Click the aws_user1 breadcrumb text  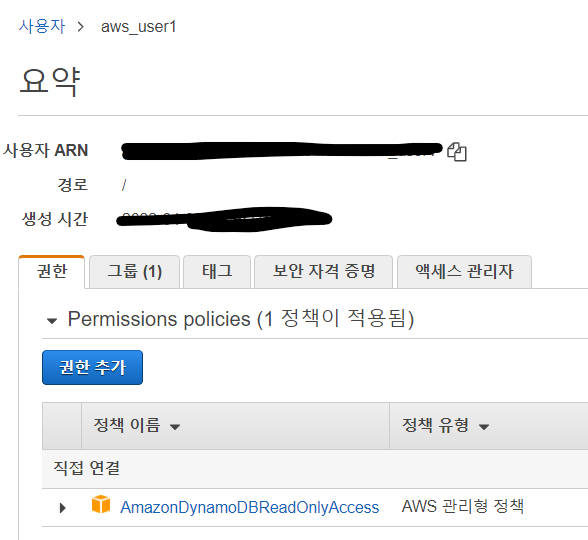pos(138,27)
